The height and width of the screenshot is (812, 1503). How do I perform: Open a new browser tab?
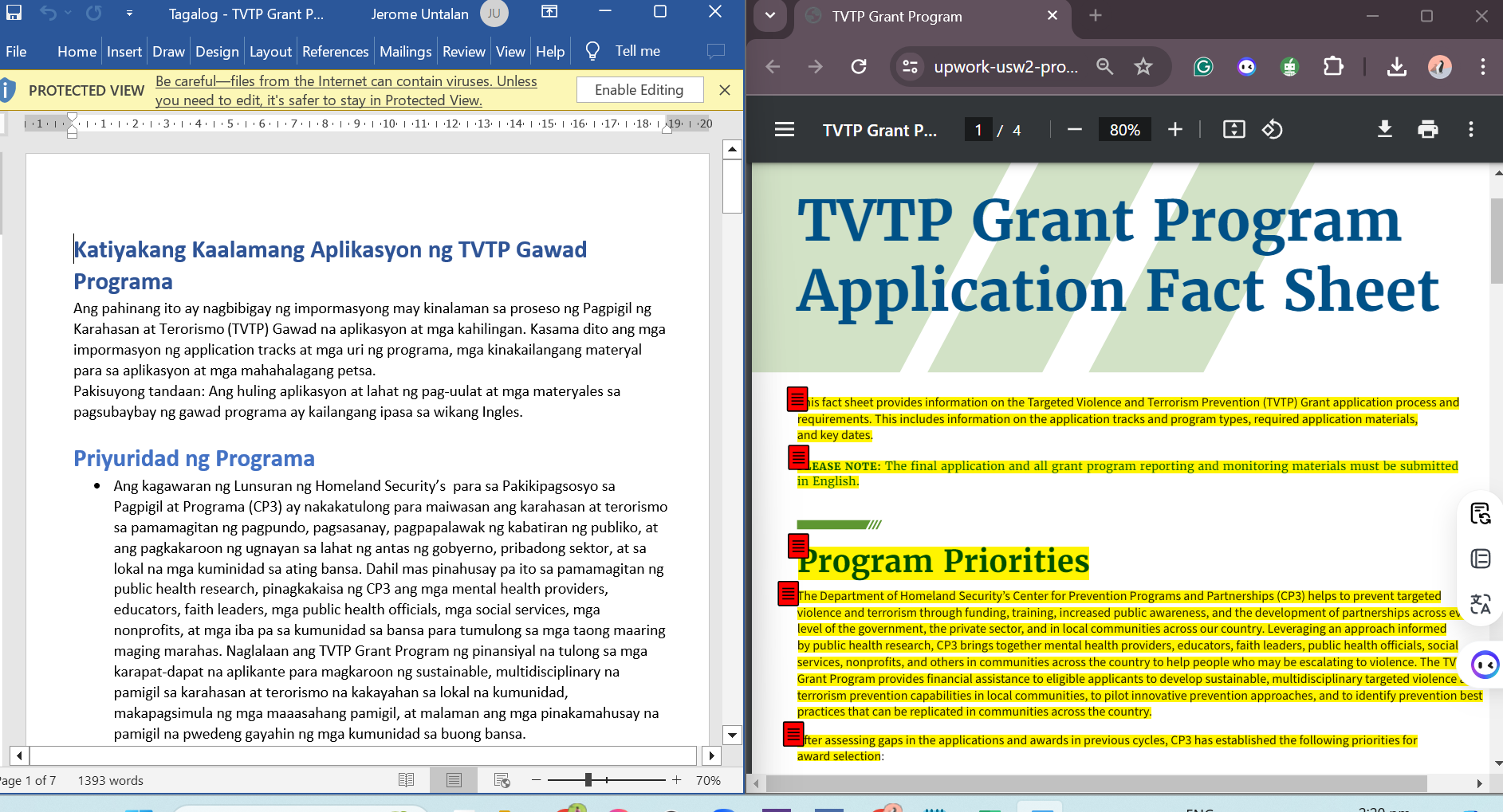coord(1096,16)
